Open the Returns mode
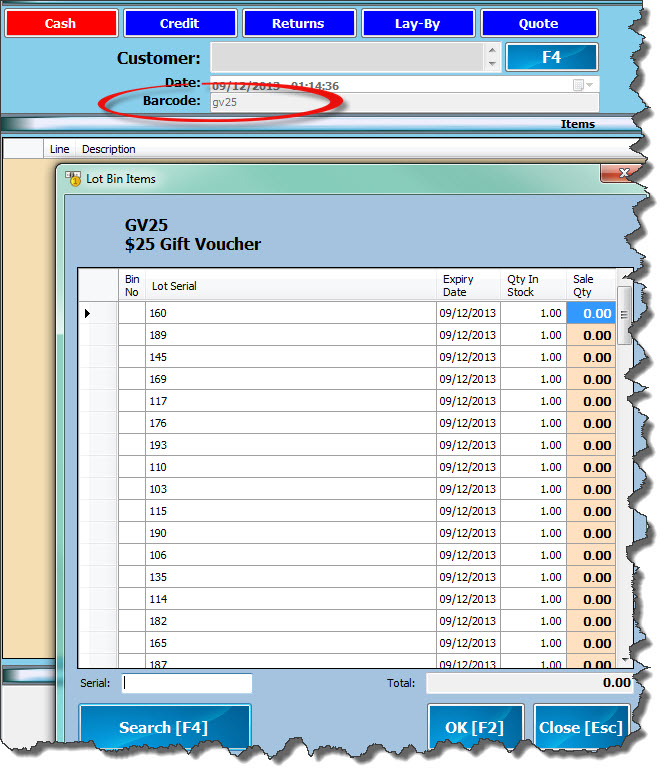The width and height of the screenshot is (672, 783). click(299, 23)
